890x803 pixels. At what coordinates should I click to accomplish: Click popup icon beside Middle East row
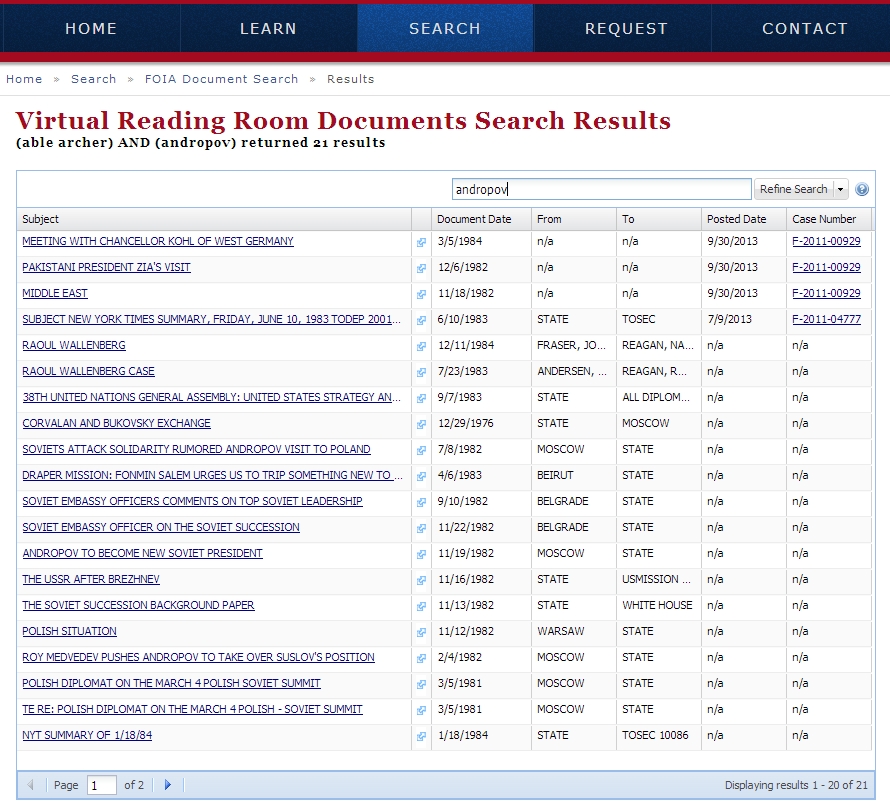pyautogui.click(x=421, y=294)
